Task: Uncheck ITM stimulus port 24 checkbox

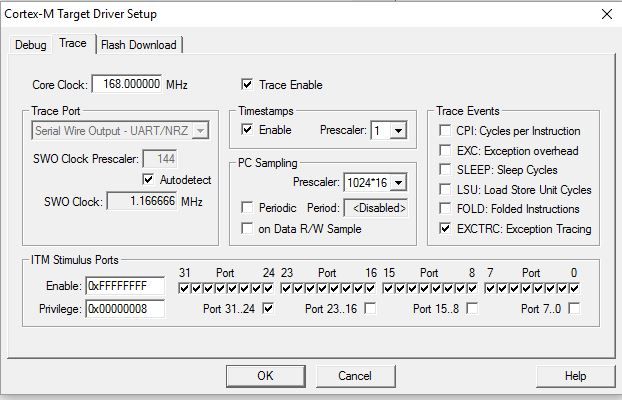Action: (x=268, y=288)
